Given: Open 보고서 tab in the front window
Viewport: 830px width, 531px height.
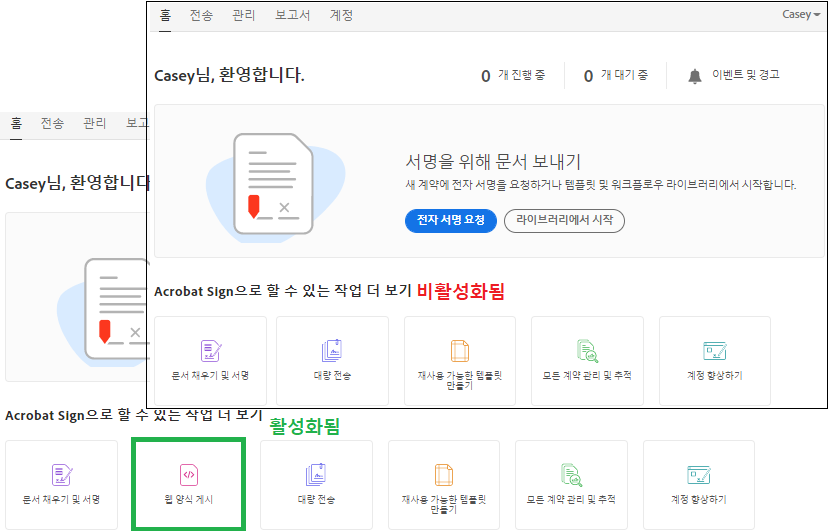Looking at the screenshot, I should [x=292, y=15].
